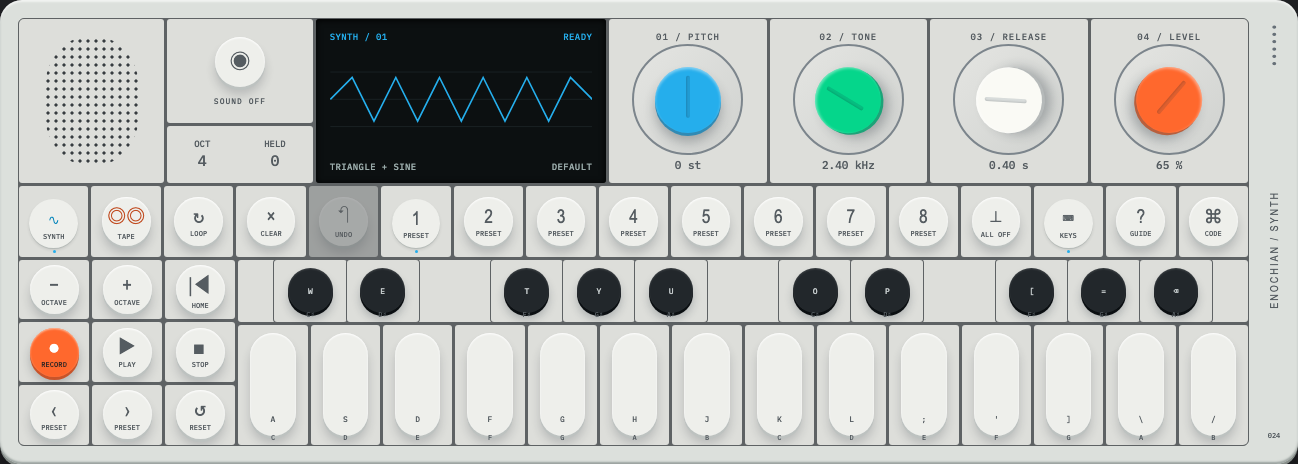Open the TAPE mode
Screen dimensions: 1298x464
(126, 222)
